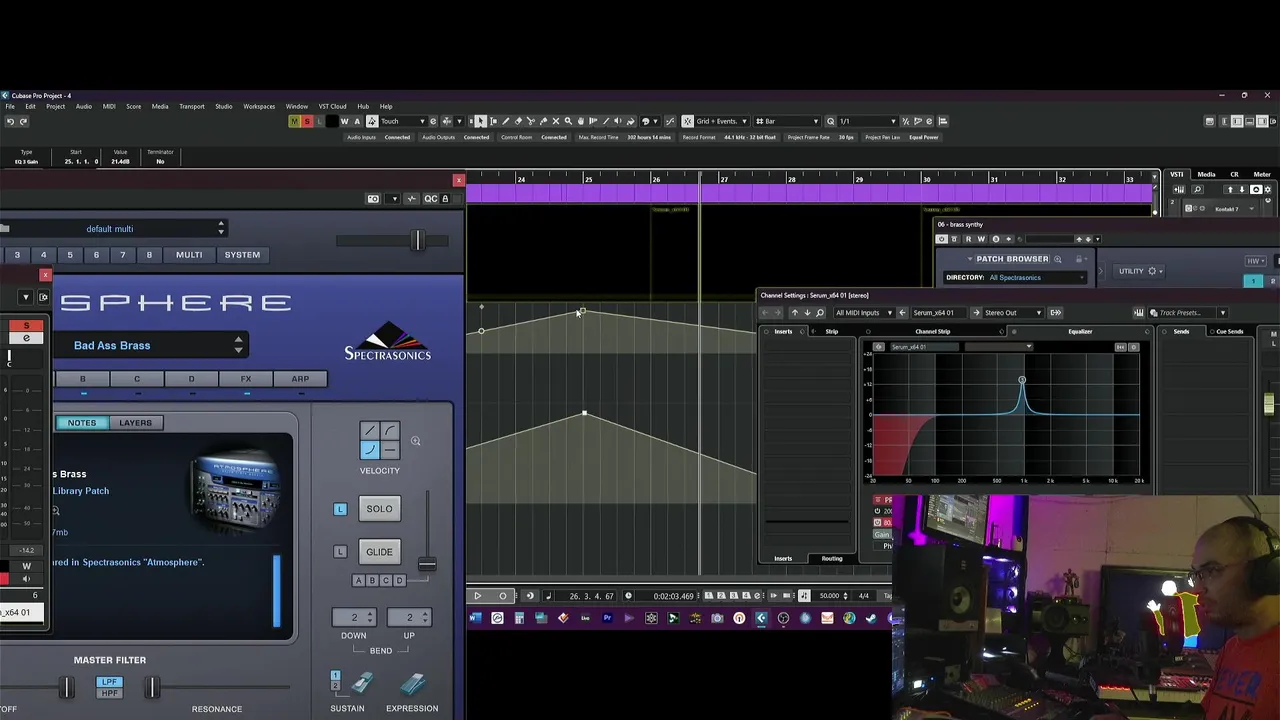Click the magnifier icon beside velocity curves
The image size is (1280, 720).
(415, 441)
